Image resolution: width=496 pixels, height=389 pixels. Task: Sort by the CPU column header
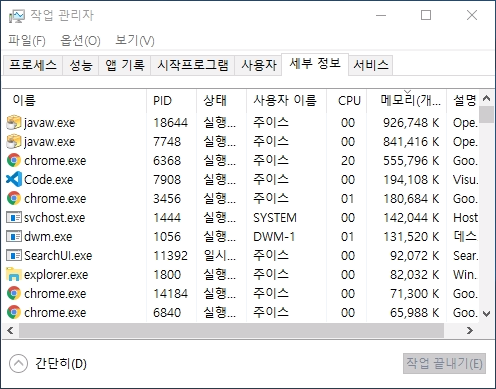tap(346, 100)
